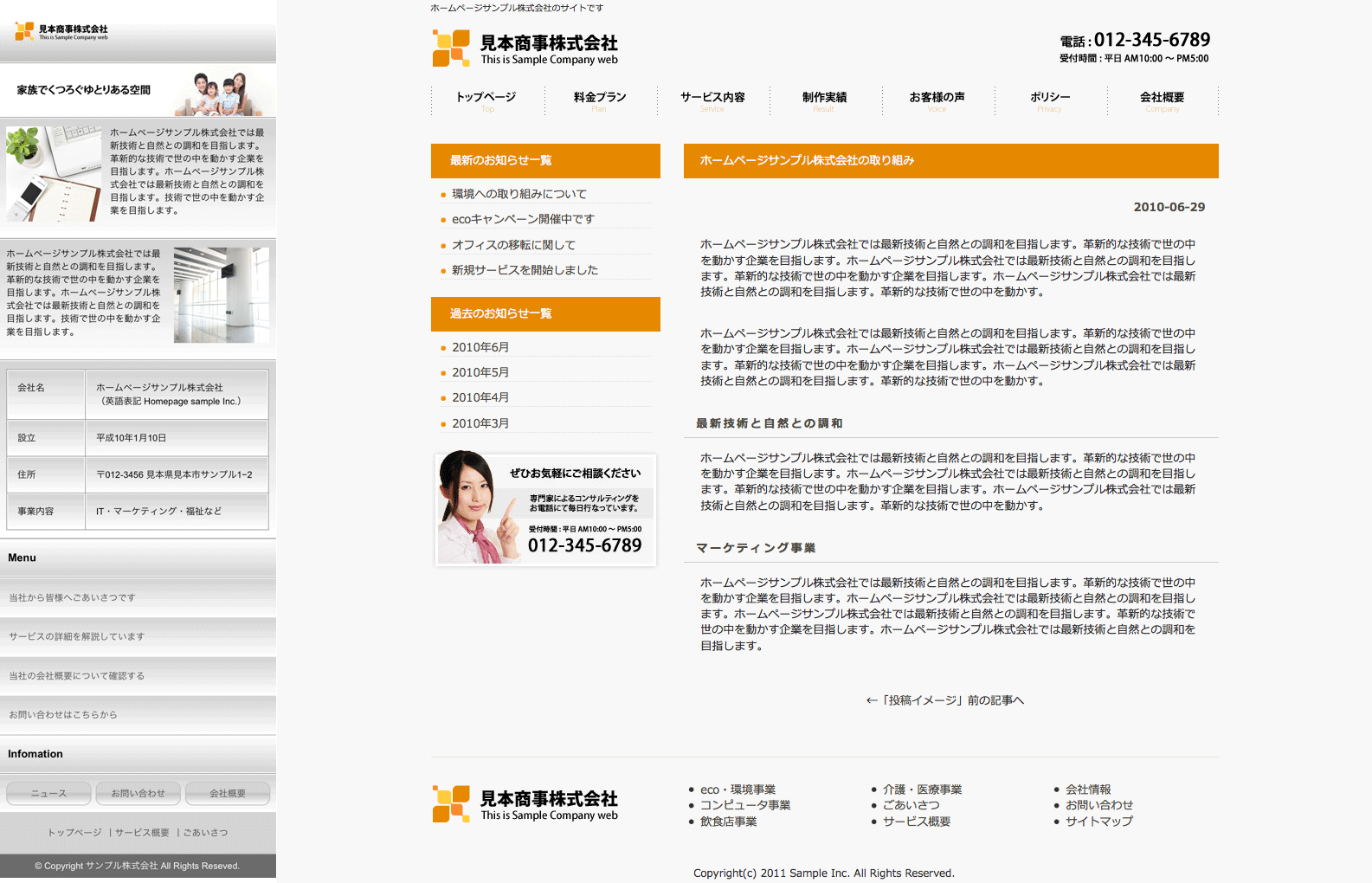1372x883 pixels.
Task: Select 会社概要 in the top navigation
Action: (x=1162, y=99)
